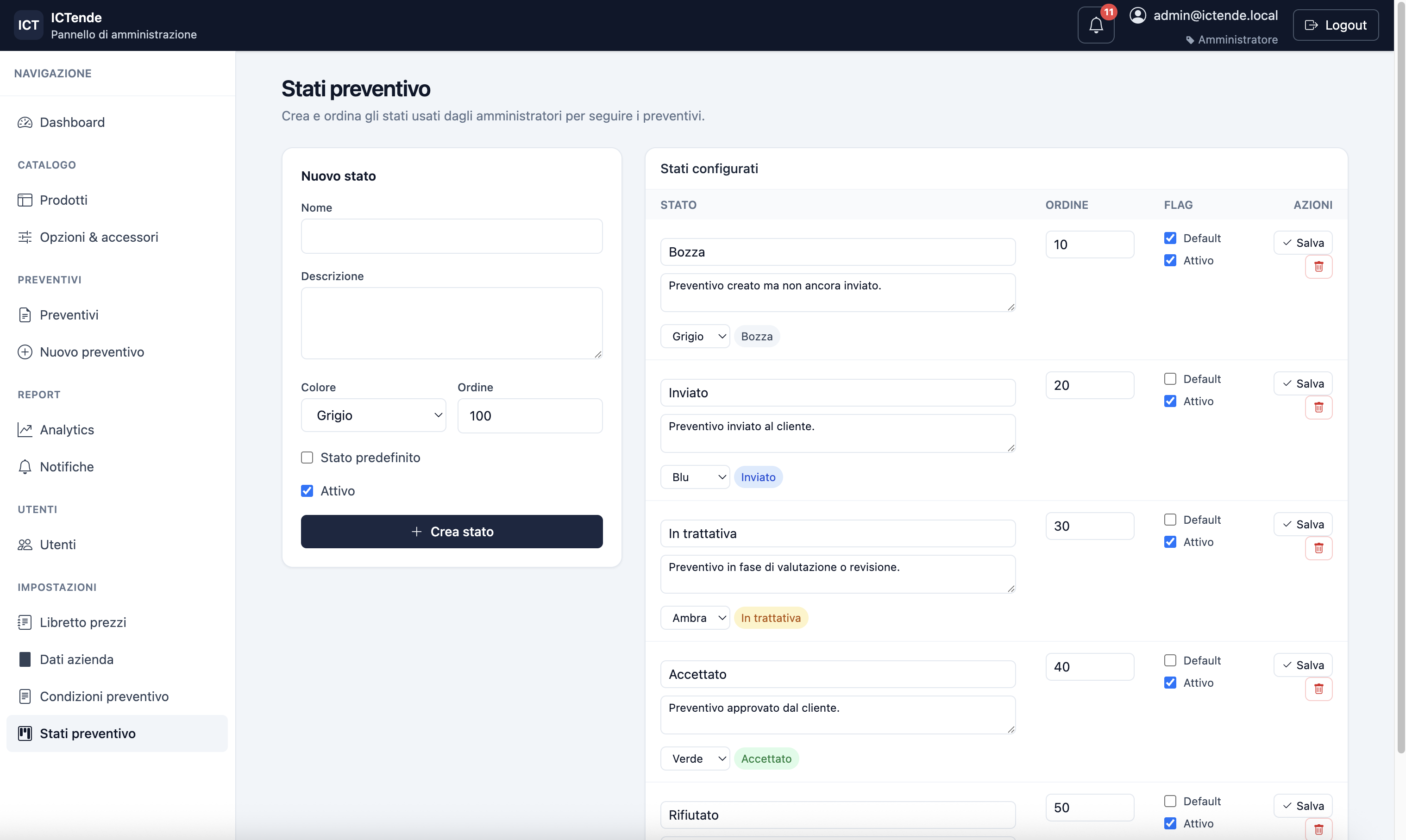1406x840 pixels.
Task: Open Prodotti in the catalog menu
Action: 117,200
